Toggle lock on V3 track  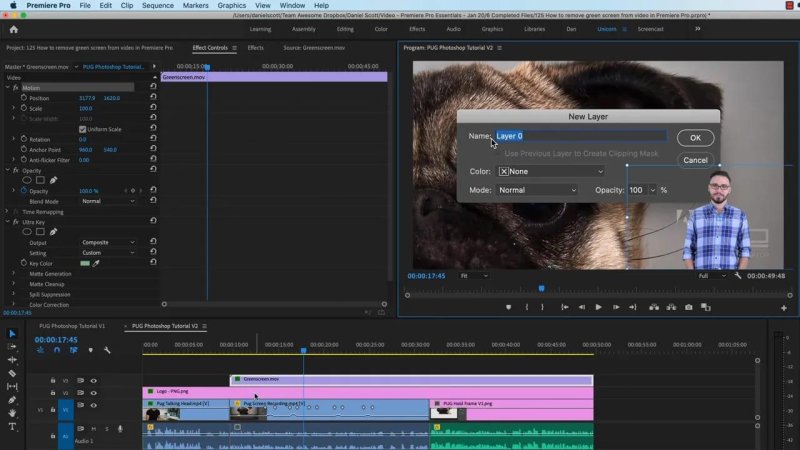53,381
